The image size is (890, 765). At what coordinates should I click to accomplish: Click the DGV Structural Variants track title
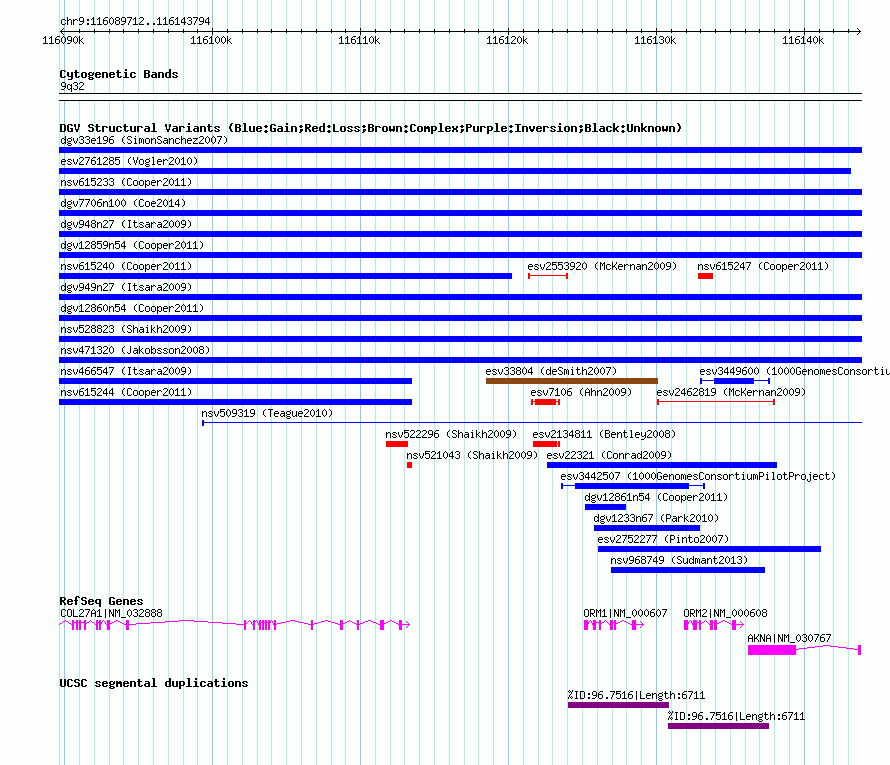371,128
